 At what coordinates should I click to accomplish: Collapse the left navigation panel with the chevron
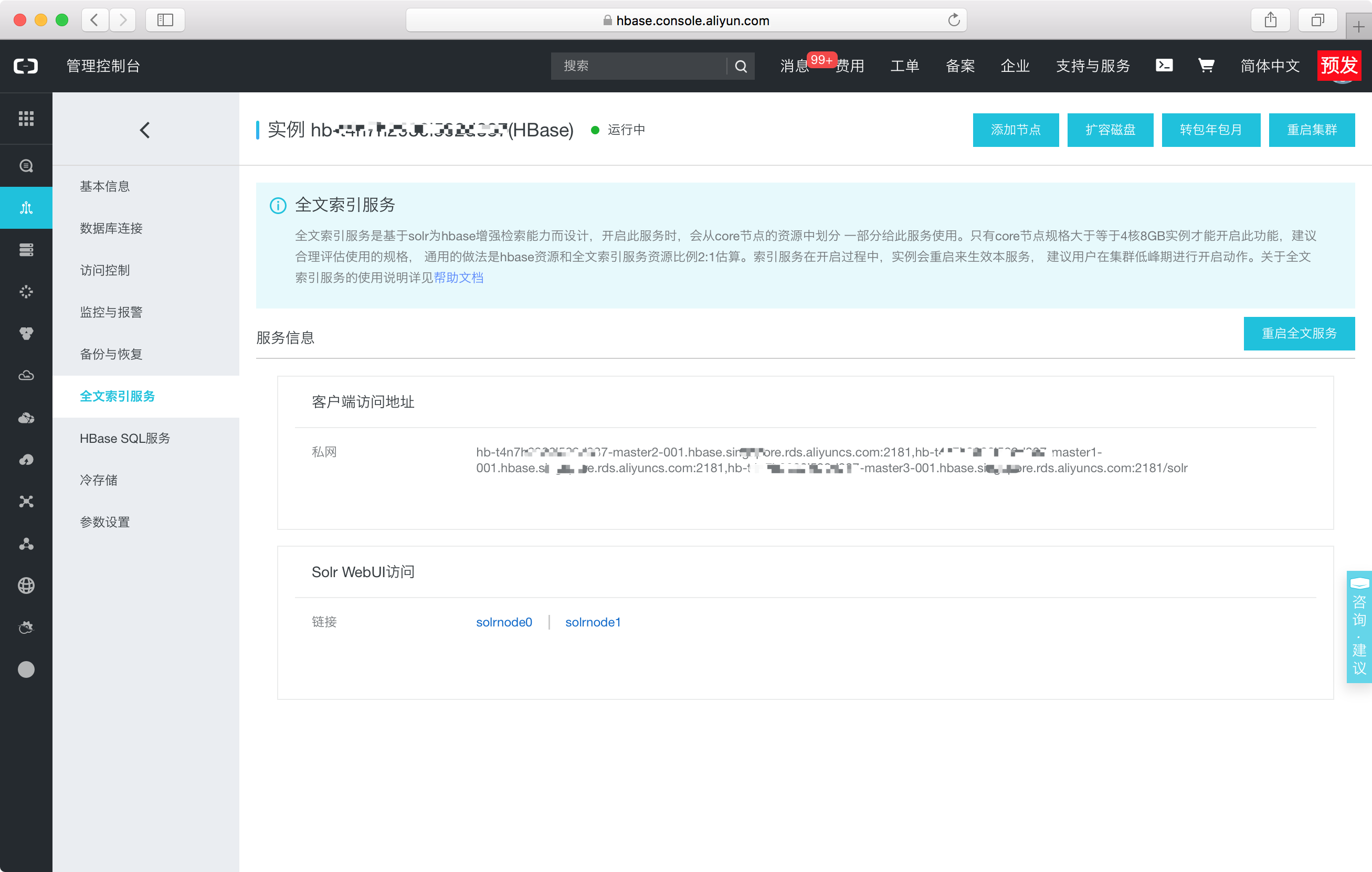pos(144,130)
